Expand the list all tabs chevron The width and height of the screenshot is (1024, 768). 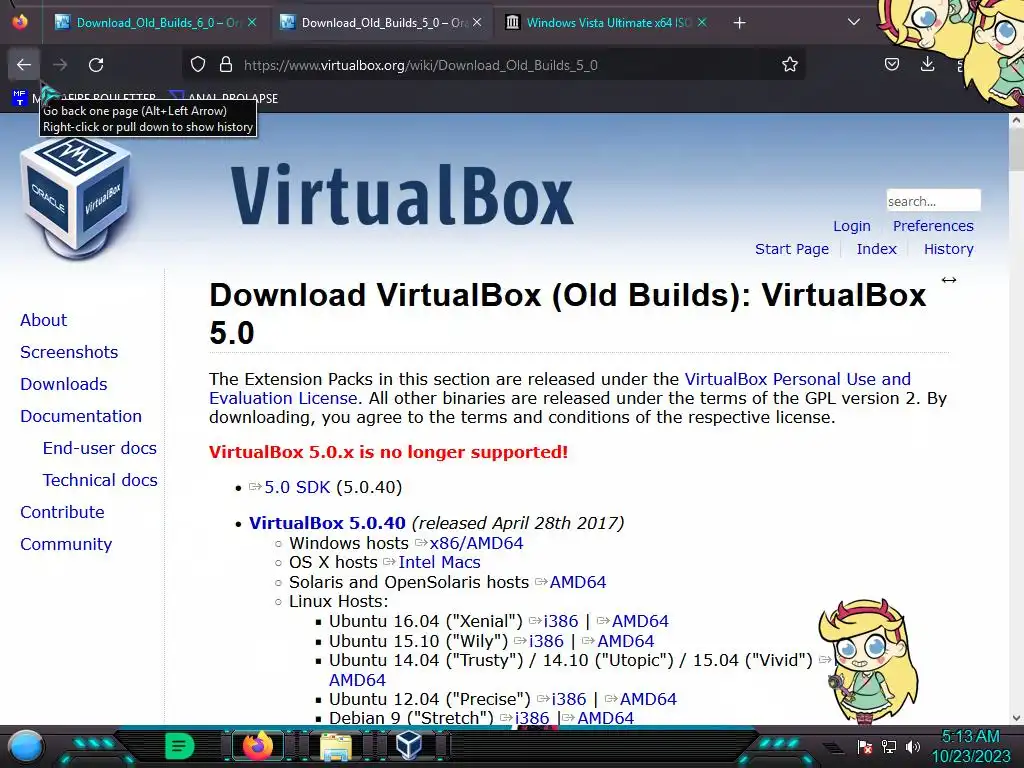coord(854,22)
